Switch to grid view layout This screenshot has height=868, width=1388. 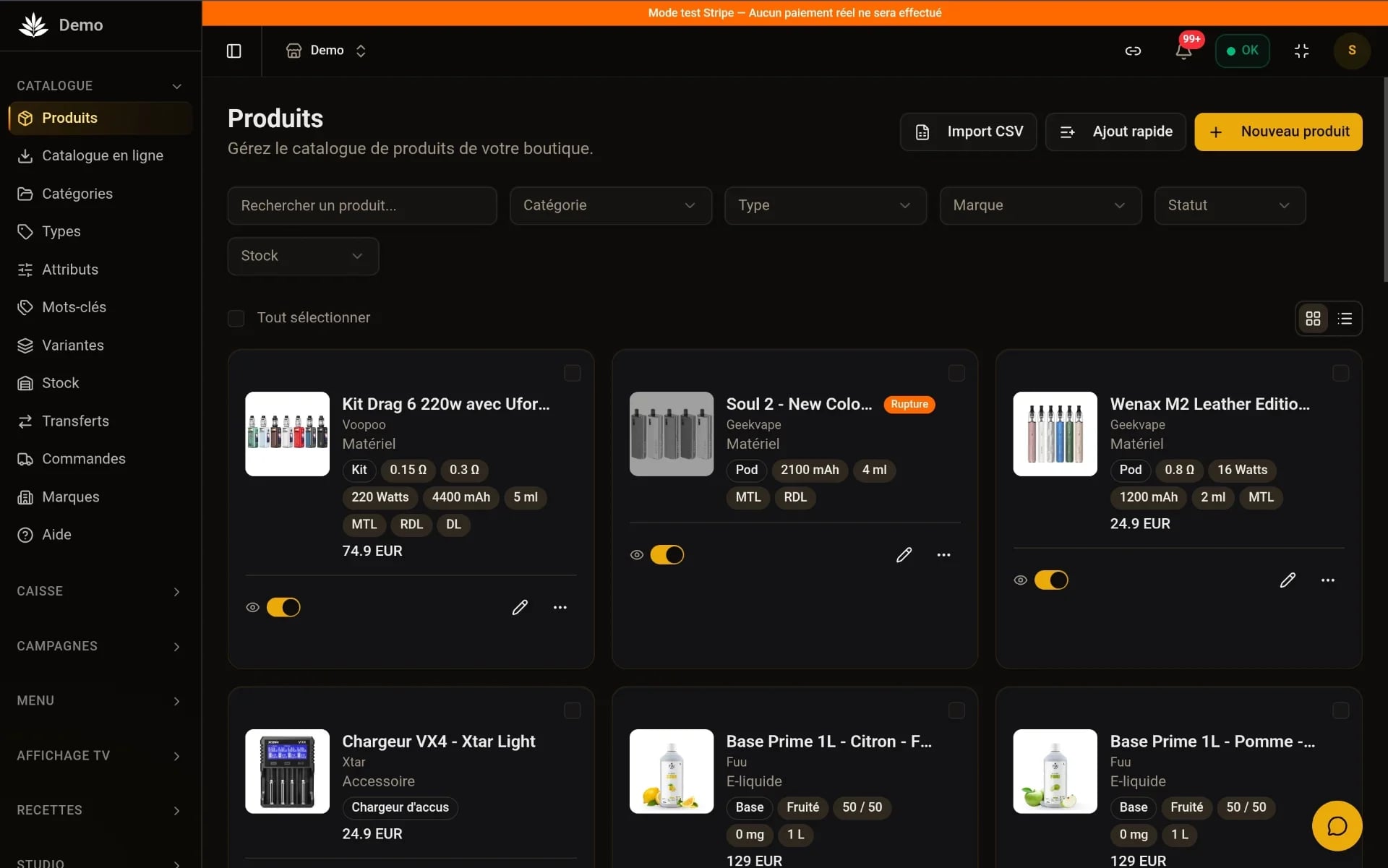1313,318
